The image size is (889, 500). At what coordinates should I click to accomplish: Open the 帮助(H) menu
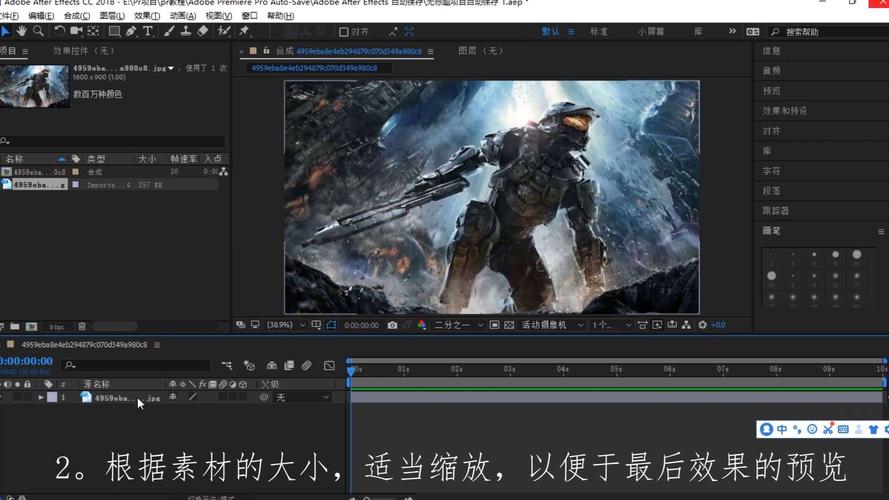tap(280, 16)
